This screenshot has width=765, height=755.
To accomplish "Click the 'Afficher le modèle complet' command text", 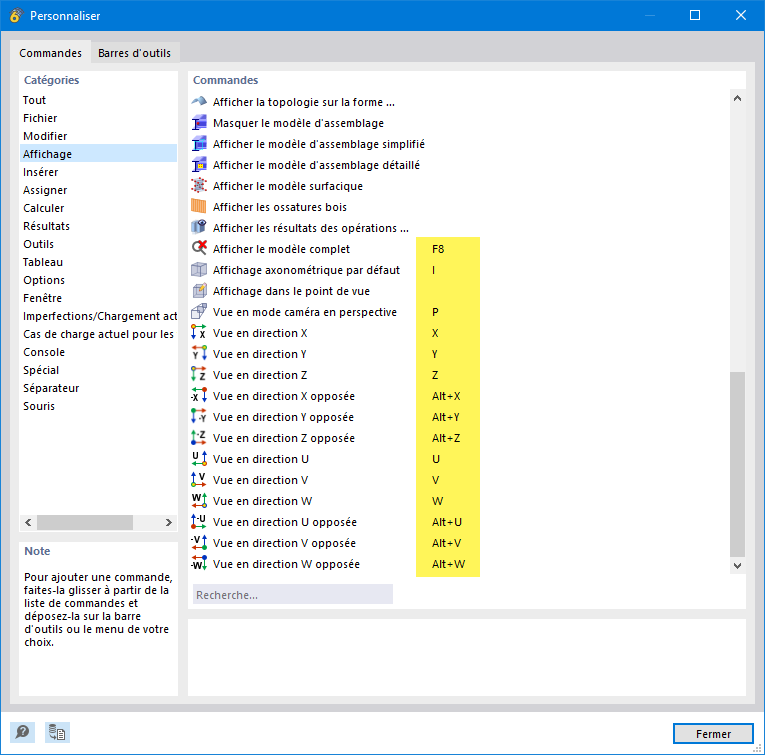I will click(x=281, y=249).
